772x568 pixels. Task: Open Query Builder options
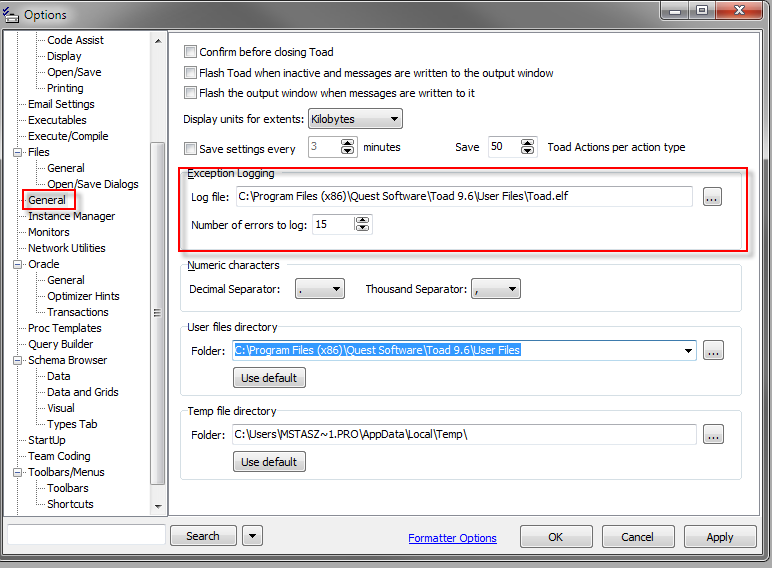pyautogui.click(x=61, y=344)
